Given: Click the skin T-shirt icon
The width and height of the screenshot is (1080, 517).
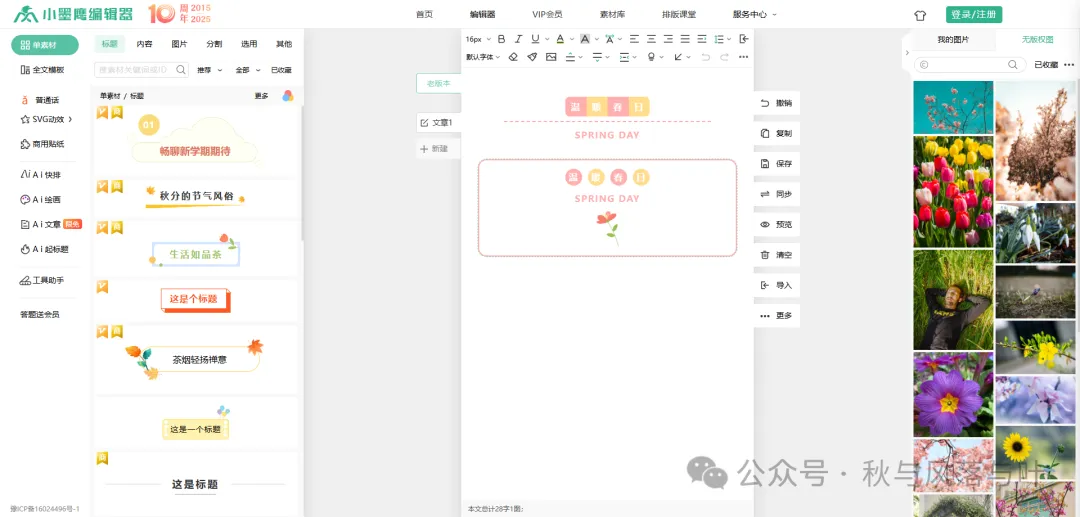Looking at the screenshot, I should [920, 15].
